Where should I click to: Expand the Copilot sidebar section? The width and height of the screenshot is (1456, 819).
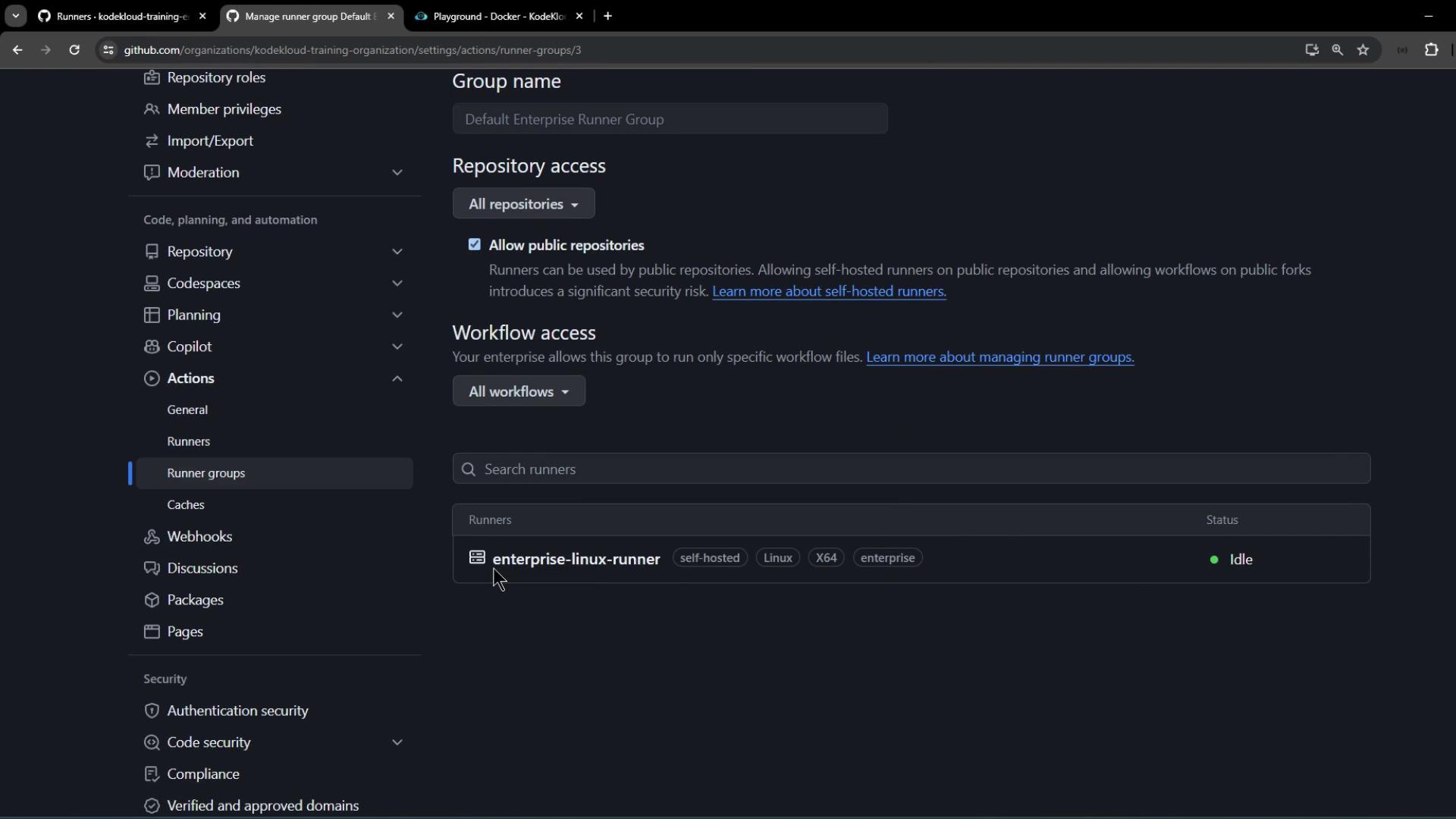point(397,347)
